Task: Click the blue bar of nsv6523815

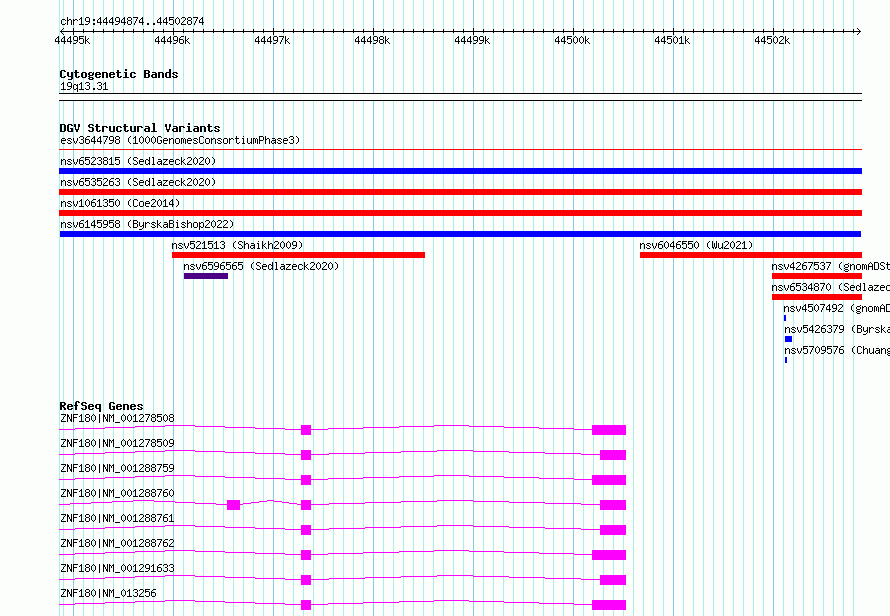Action: point(460,171)
